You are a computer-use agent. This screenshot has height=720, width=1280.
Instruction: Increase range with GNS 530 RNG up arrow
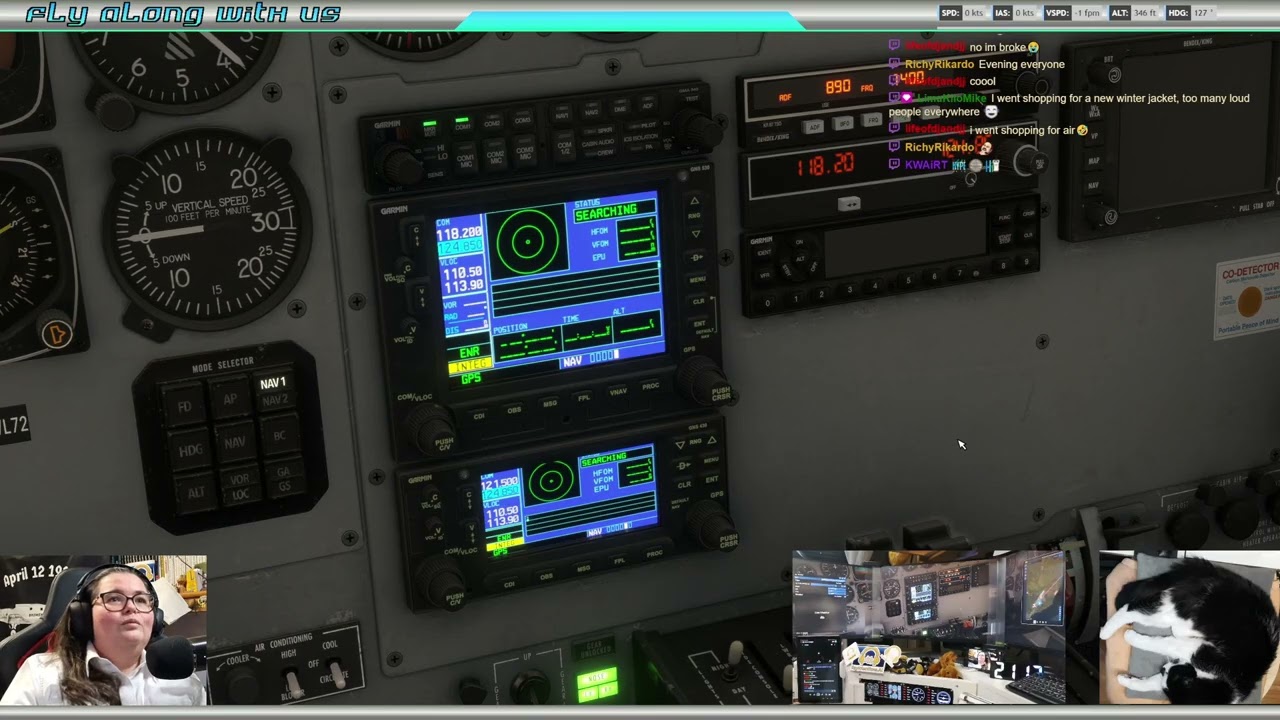click(x=695, y=201)
